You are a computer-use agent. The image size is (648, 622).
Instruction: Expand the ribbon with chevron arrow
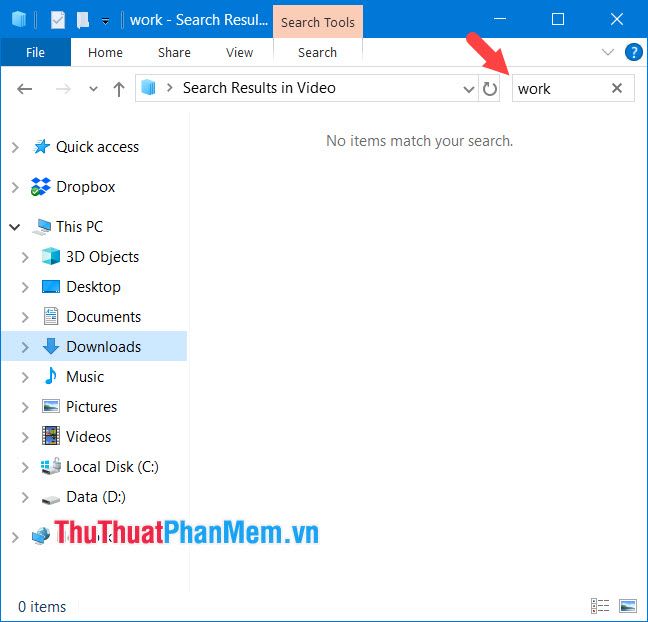[607, 52]
